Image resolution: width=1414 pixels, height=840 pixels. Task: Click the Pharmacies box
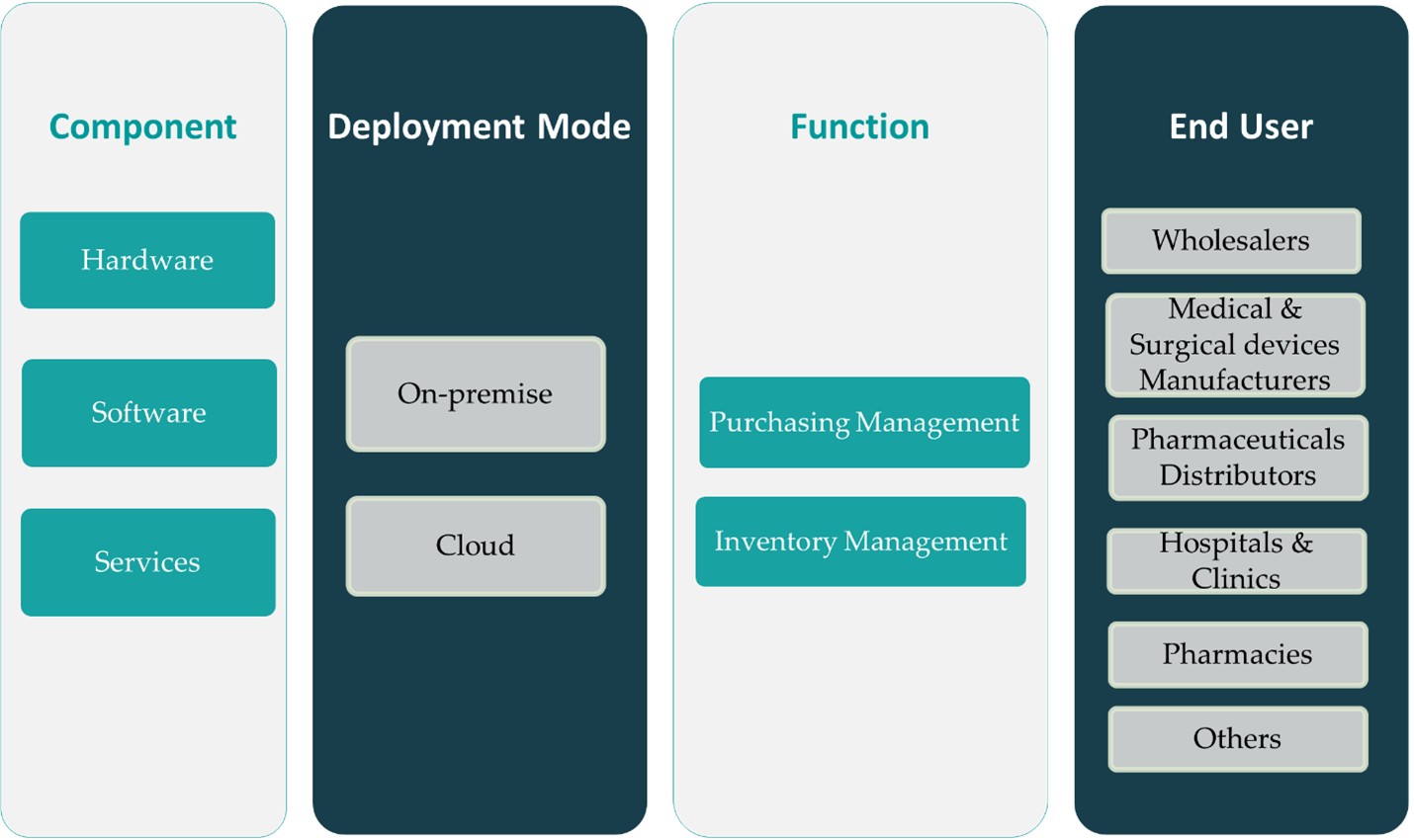click(1237, 654)
